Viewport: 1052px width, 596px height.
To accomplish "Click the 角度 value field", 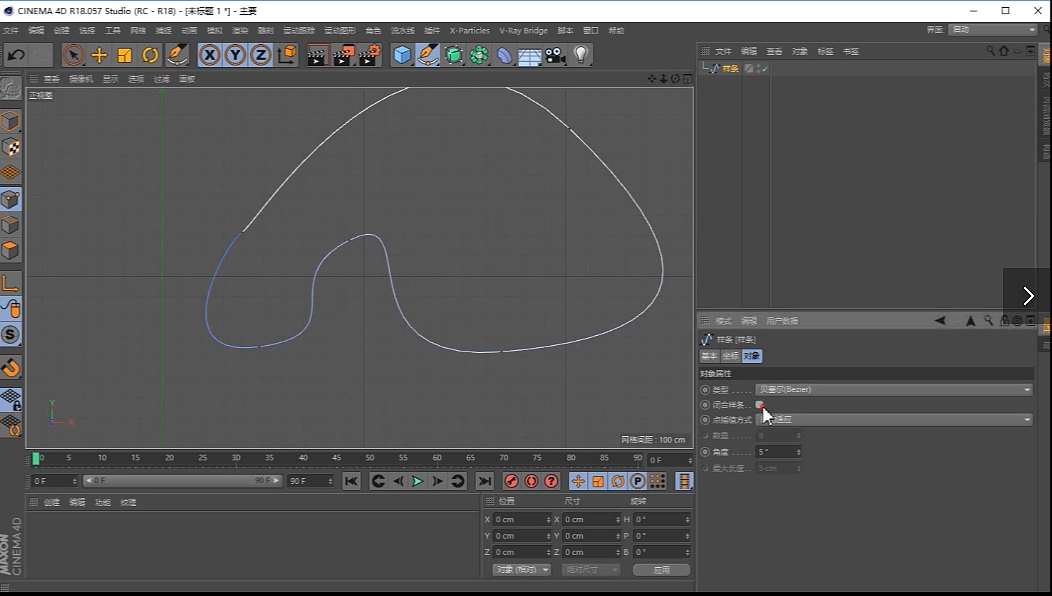I will pos(778,452).
